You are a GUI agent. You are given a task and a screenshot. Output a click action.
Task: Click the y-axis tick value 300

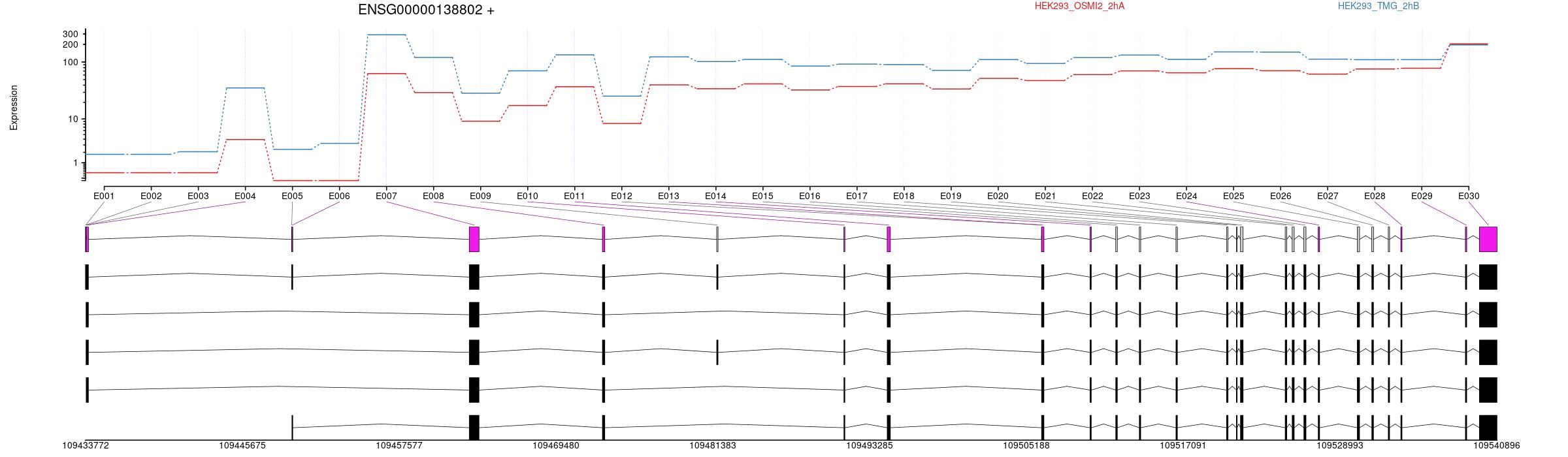click(x=71, y=34)
